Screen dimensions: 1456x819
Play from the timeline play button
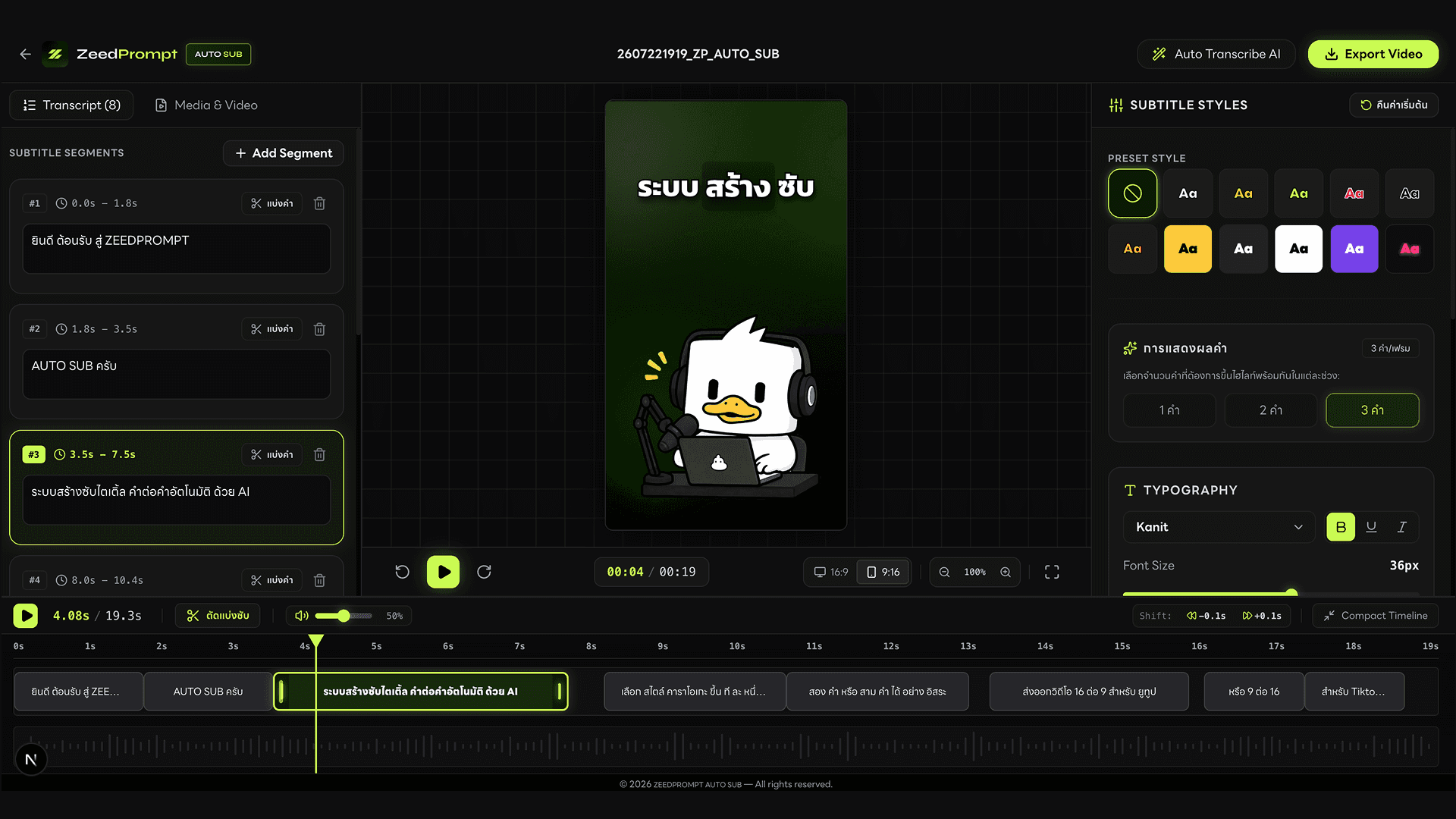26,616
